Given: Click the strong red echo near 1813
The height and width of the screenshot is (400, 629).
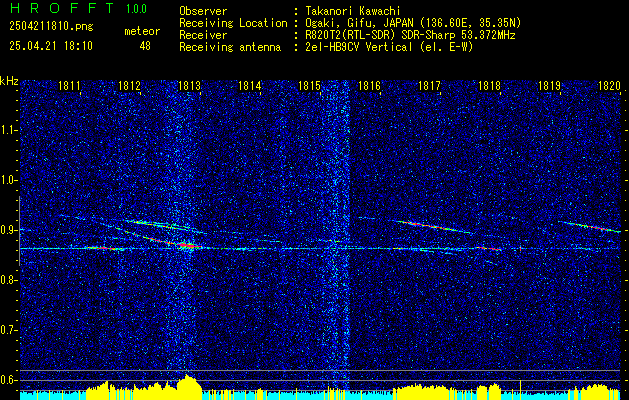Looking at the screenshot, I should [187, 245].
